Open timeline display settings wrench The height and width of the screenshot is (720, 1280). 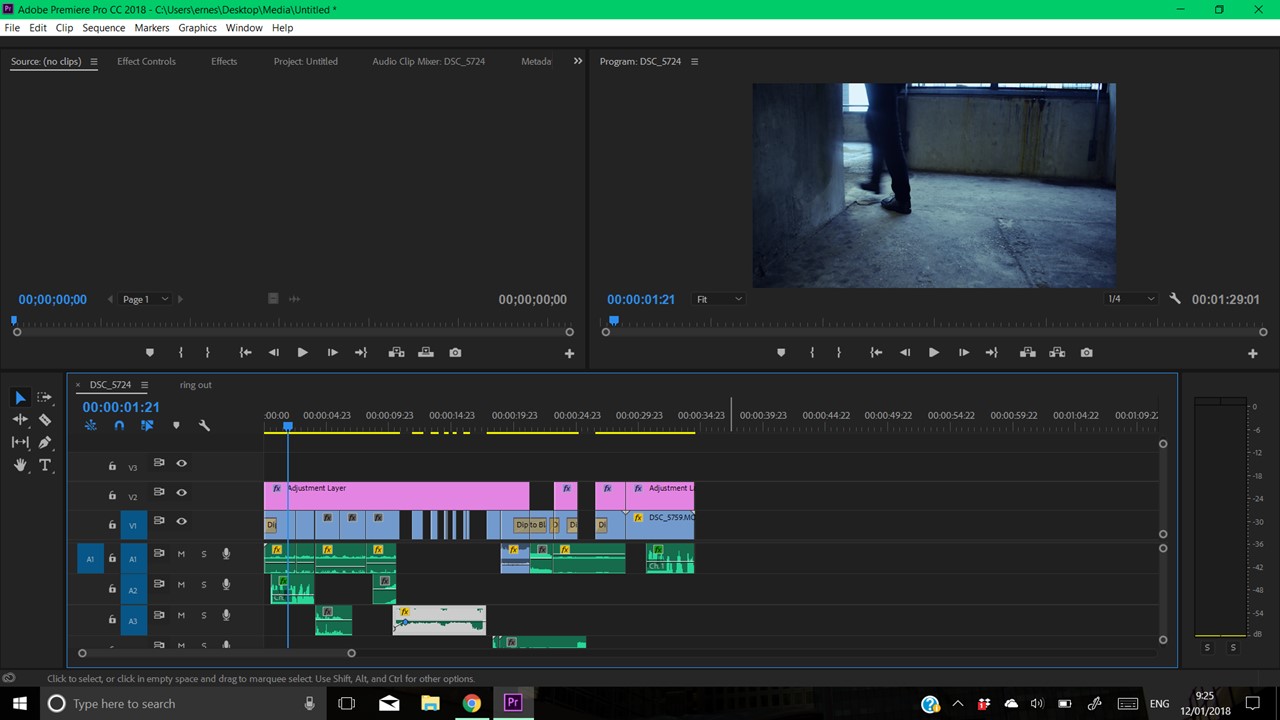(204, 426)
